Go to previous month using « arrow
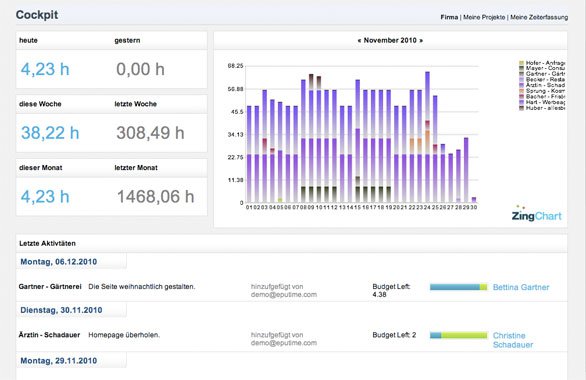Viewport: 586px width, 380px height. (x=359, y=40)
